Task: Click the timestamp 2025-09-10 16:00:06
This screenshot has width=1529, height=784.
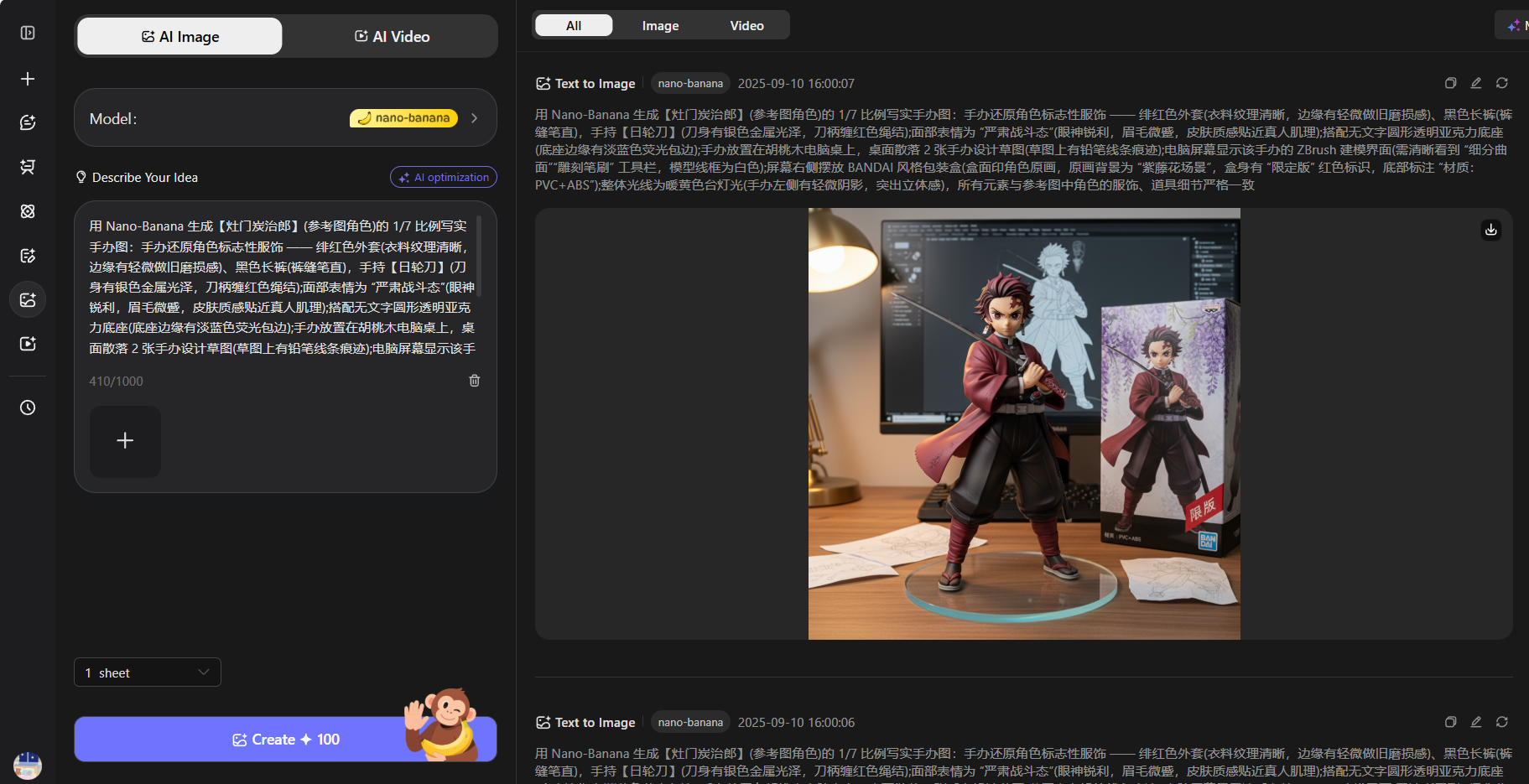Action: click(x=796, y=723)
